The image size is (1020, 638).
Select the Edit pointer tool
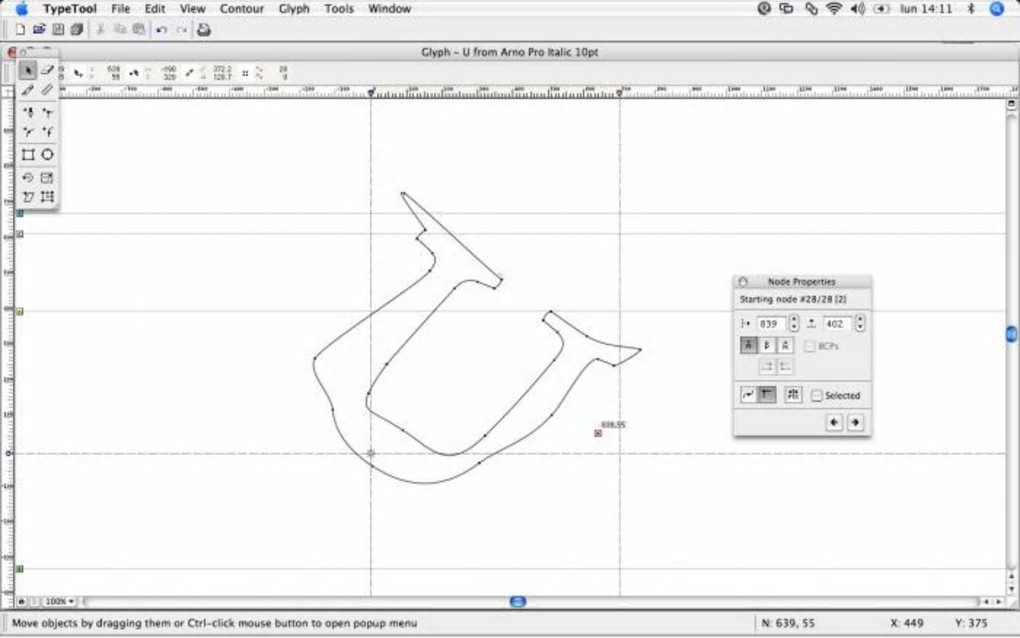click(27, 70)
